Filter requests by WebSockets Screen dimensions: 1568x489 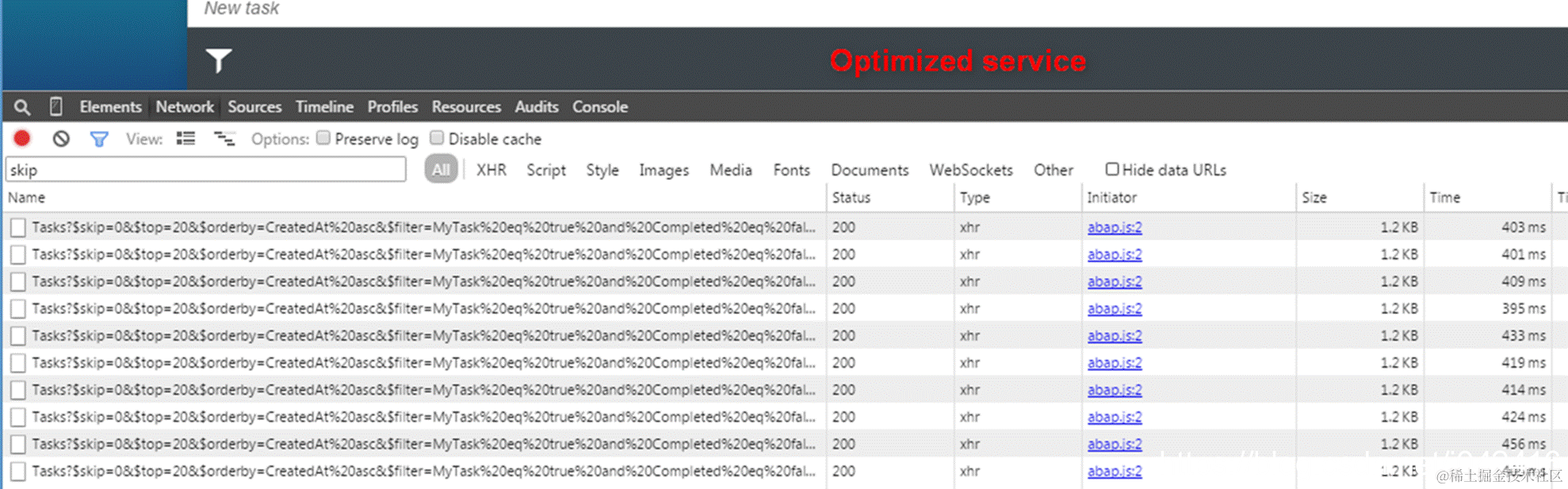pos(971,170)
